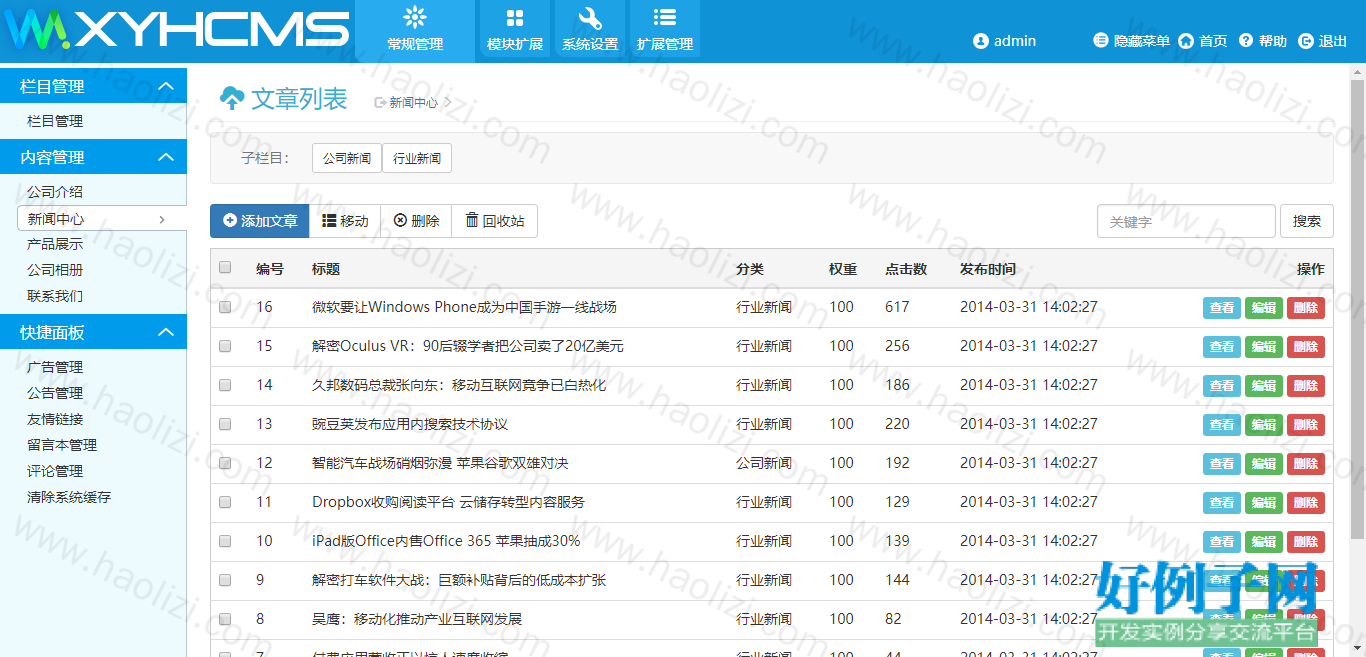Image resolution: width=1366 pixels, height=657 pixels.
Task: Click 查看 for article 15
Action: [1222, 347]
